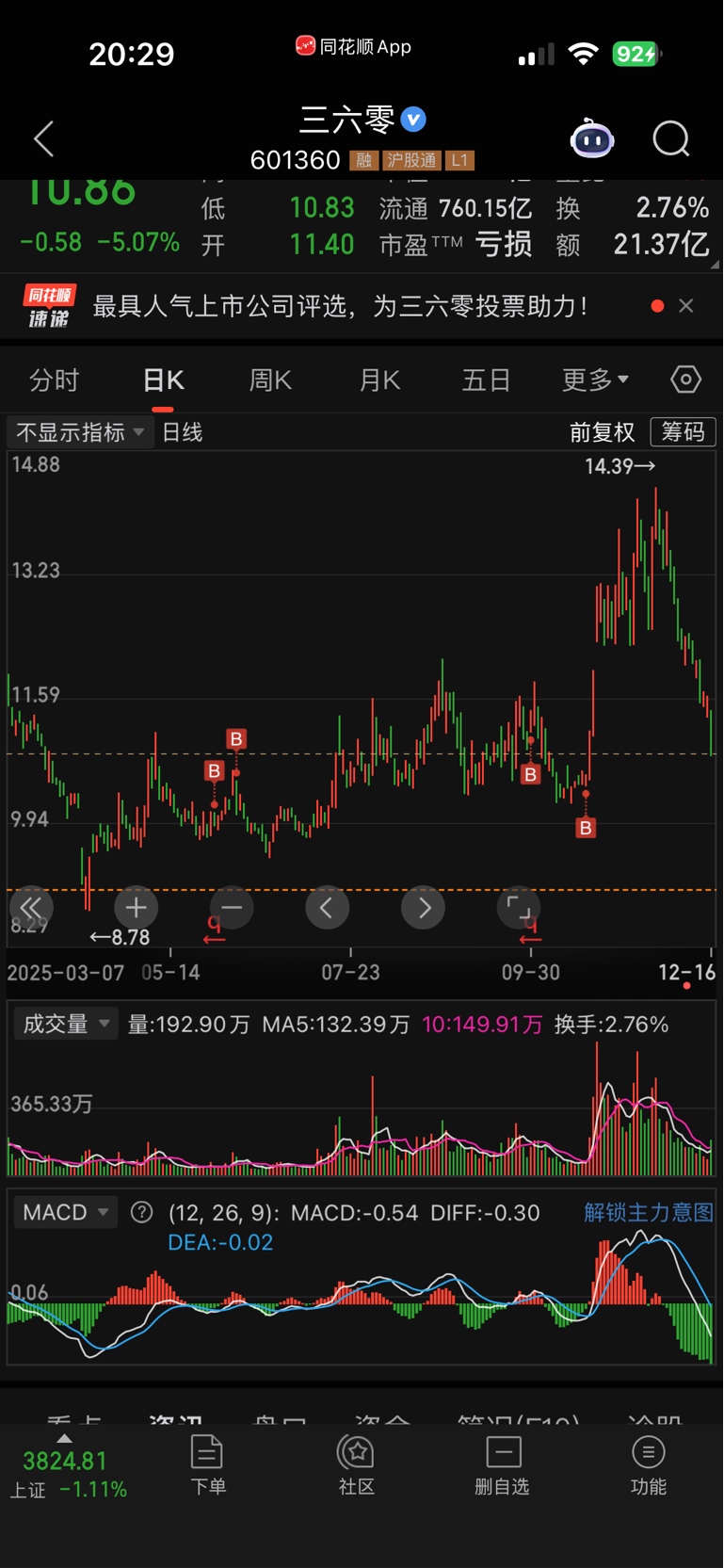724x1568 pixels.
Task: Zoom in the K-line chart
Action: pos(136,908)
